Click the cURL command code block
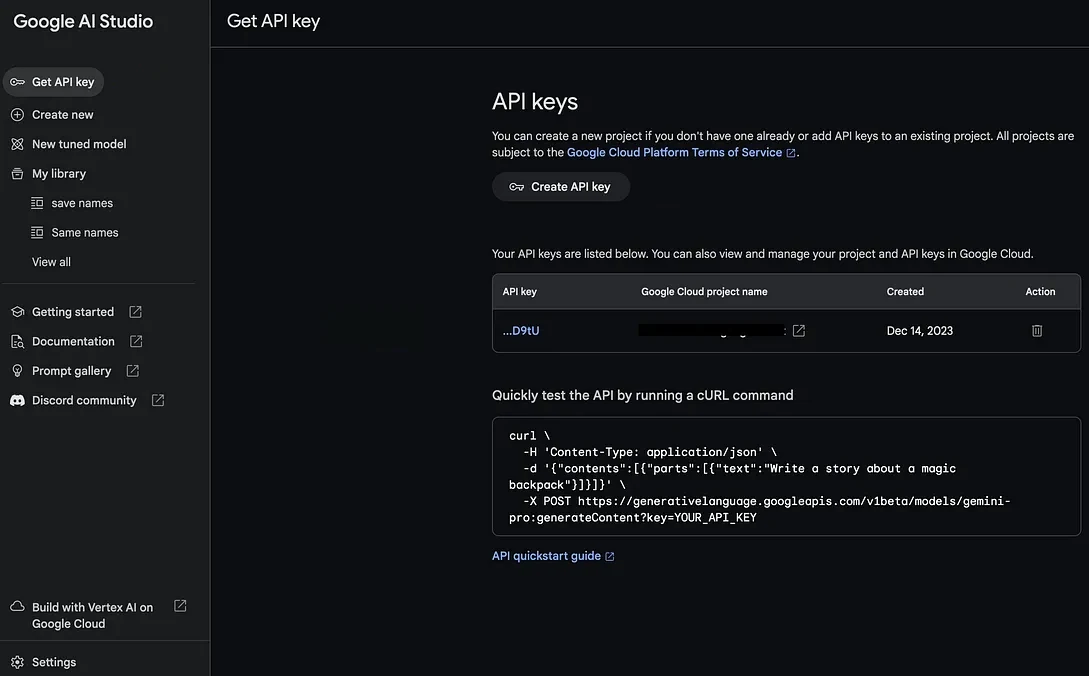The width and height of the screenshot is (1089, 676). 786,477
